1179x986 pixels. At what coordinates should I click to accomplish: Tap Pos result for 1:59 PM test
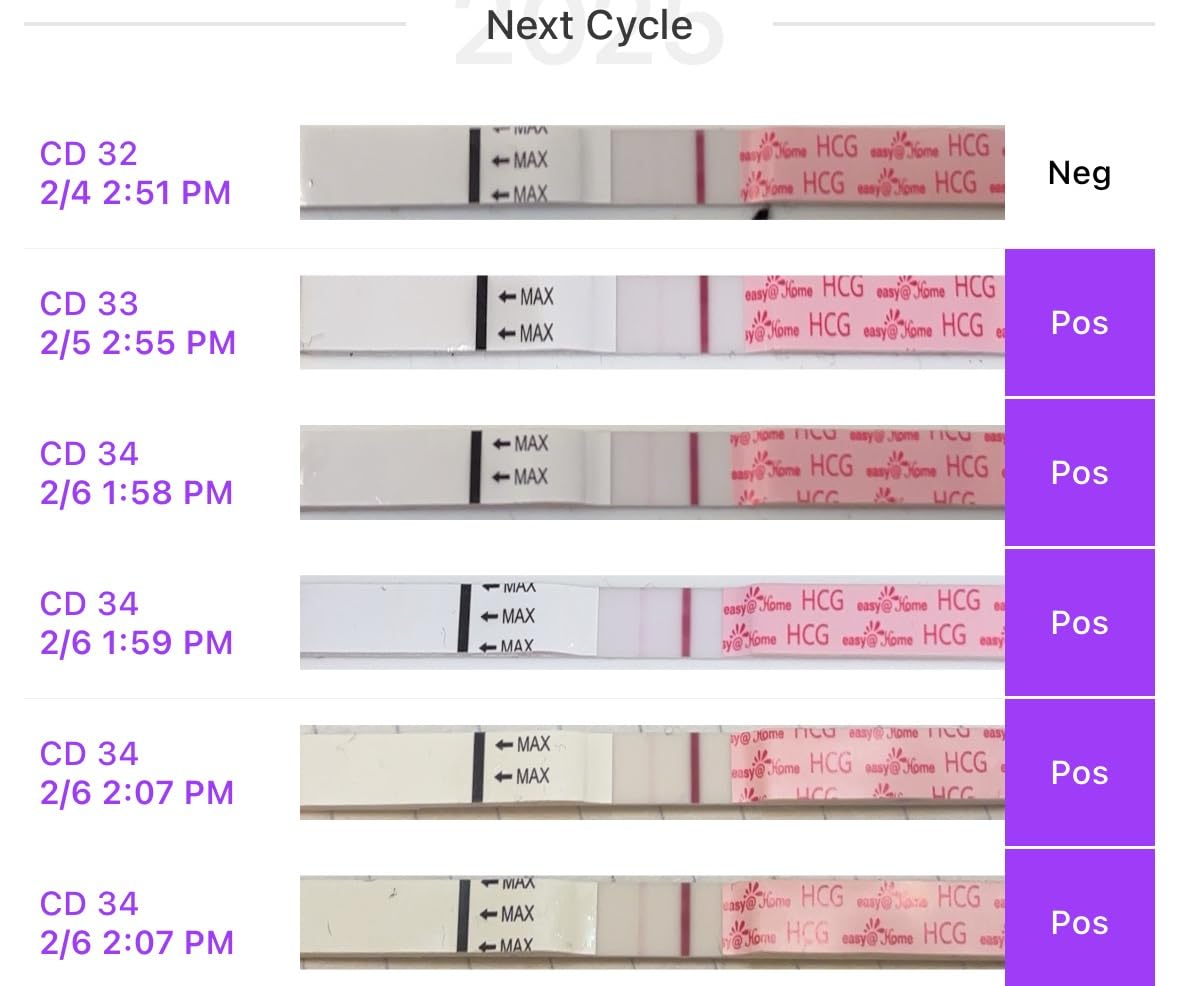pyautogui.click(x=1079, y=623)
